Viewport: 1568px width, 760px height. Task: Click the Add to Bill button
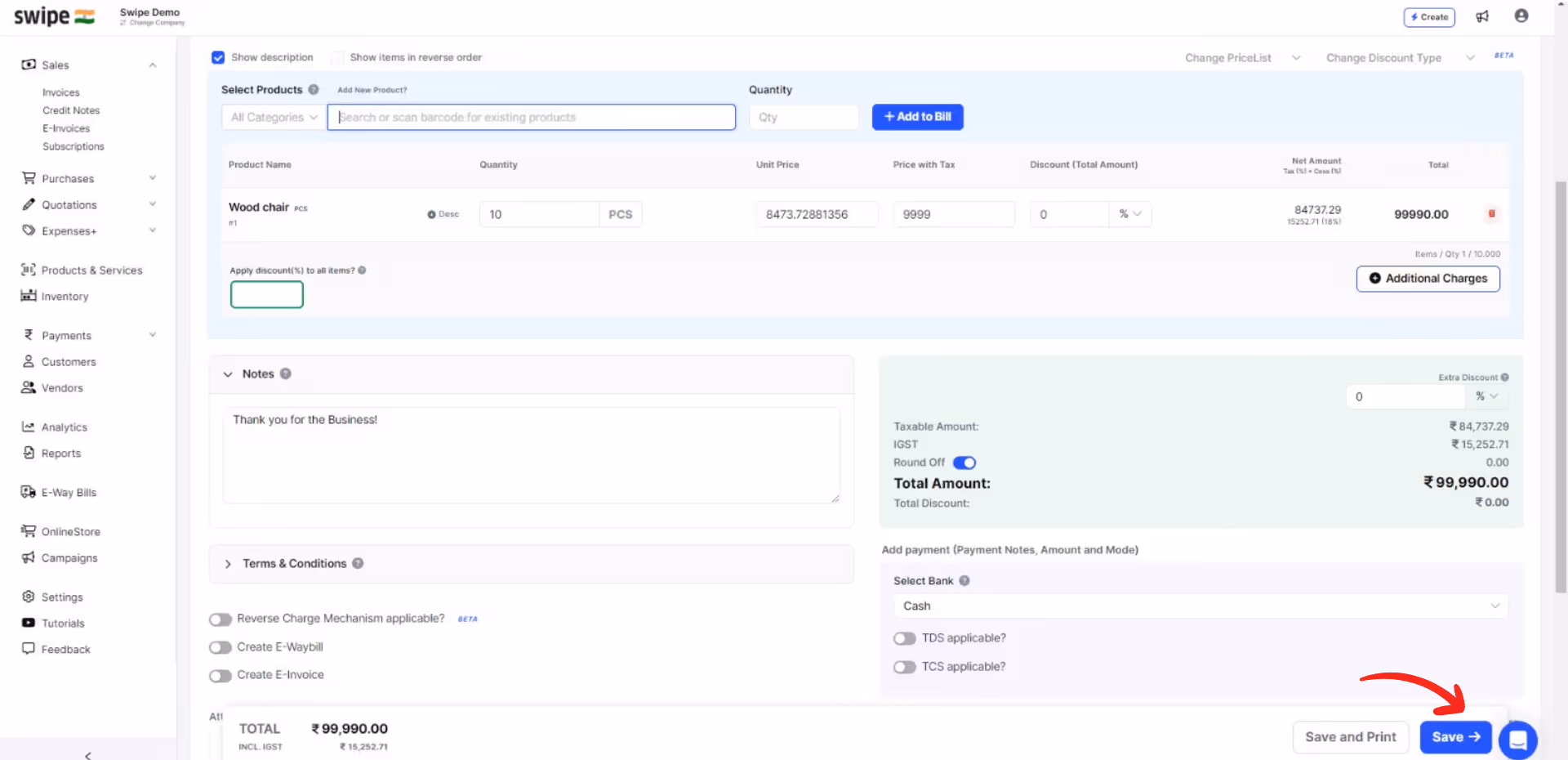(918, 117)
